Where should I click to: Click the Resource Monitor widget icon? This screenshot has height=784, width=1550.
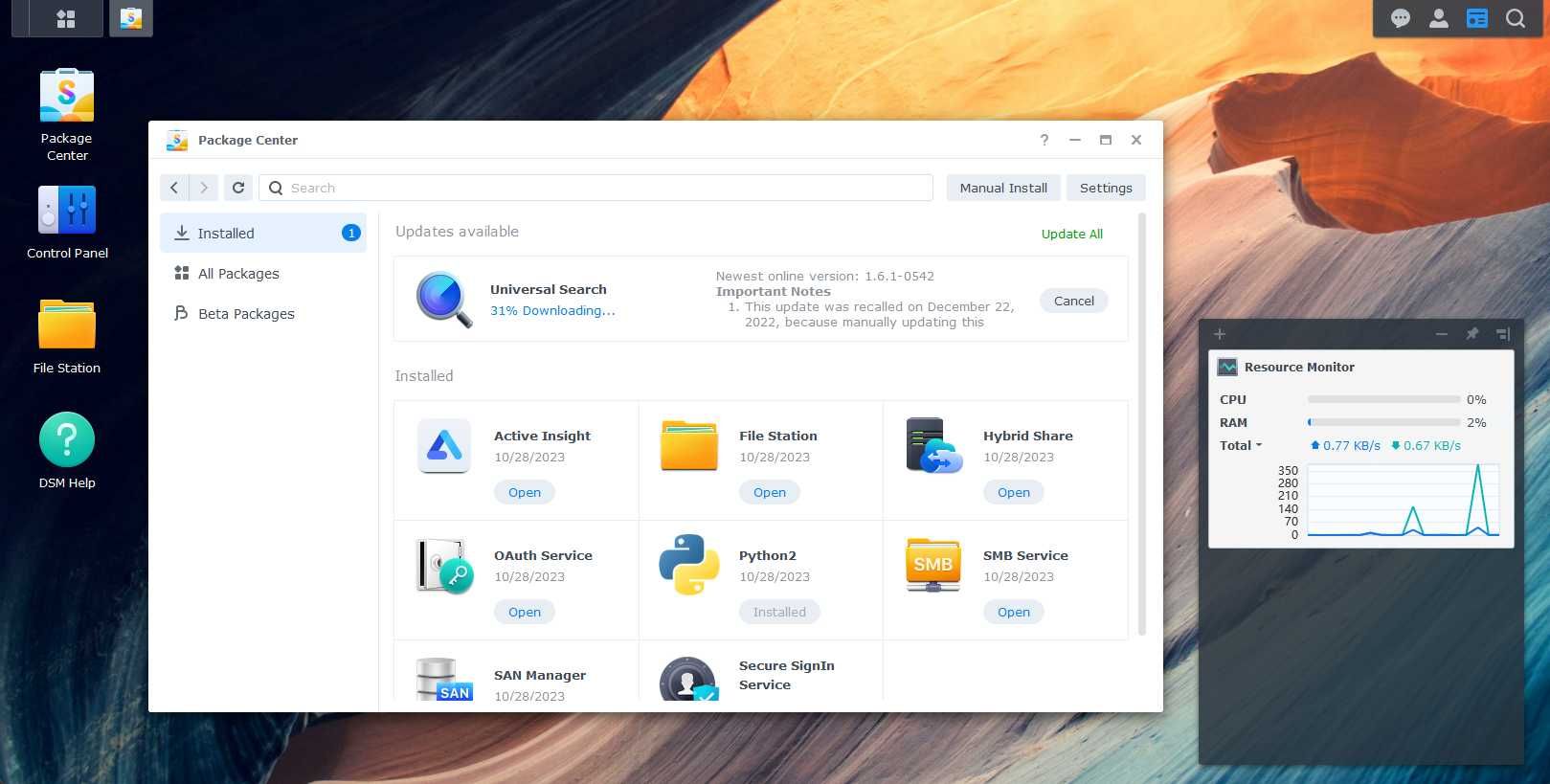(1227, 367)
